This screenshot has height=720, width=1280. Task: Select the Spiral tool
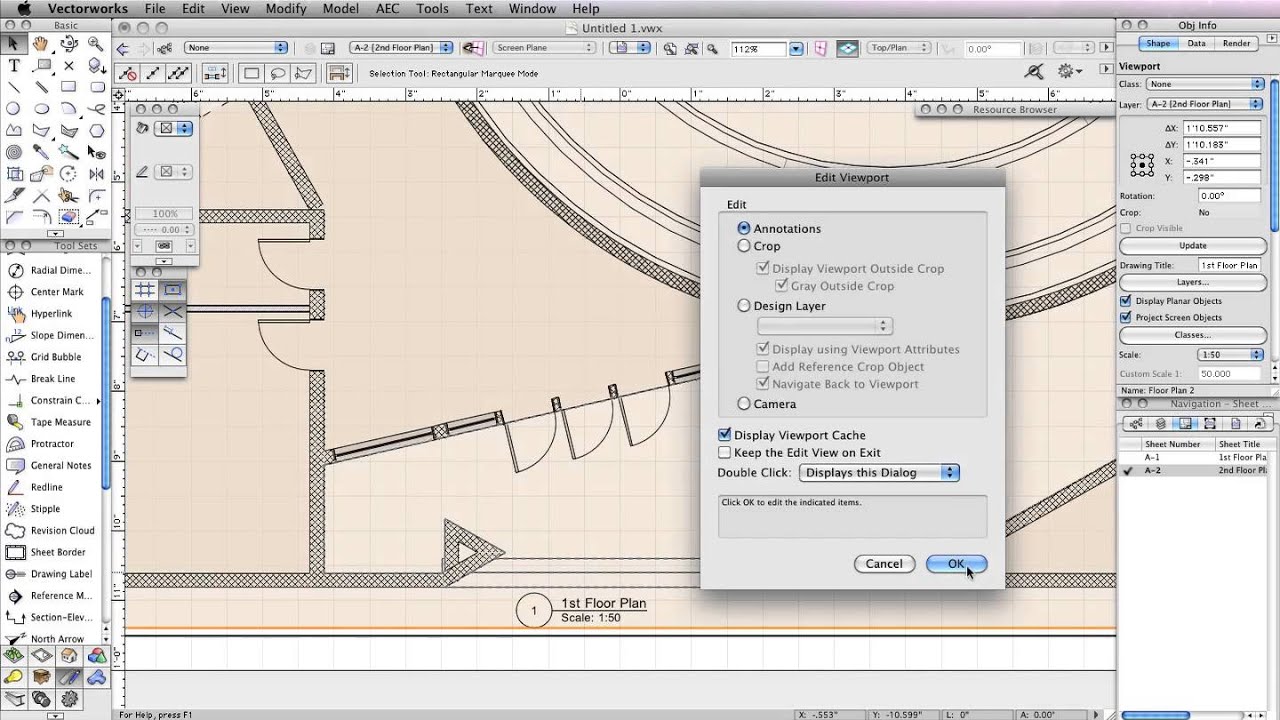[x=14, y=152]
